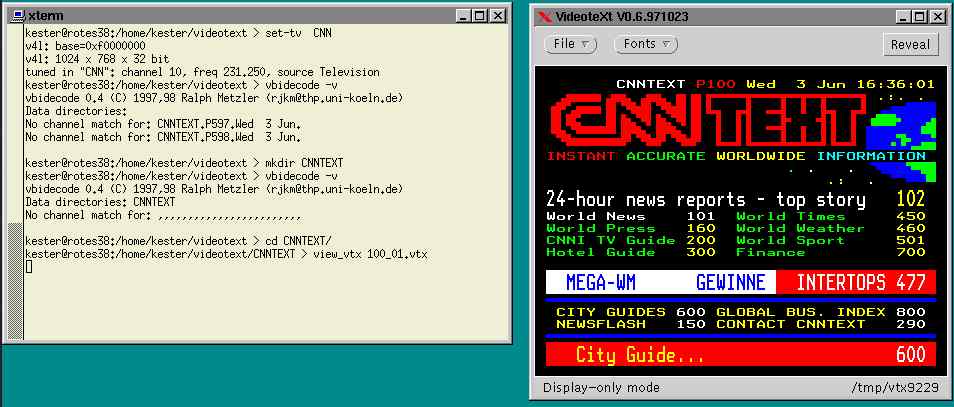Click the NEWSFLASH 150 entry
Viewport: 954px width, 407px height.
630,324
